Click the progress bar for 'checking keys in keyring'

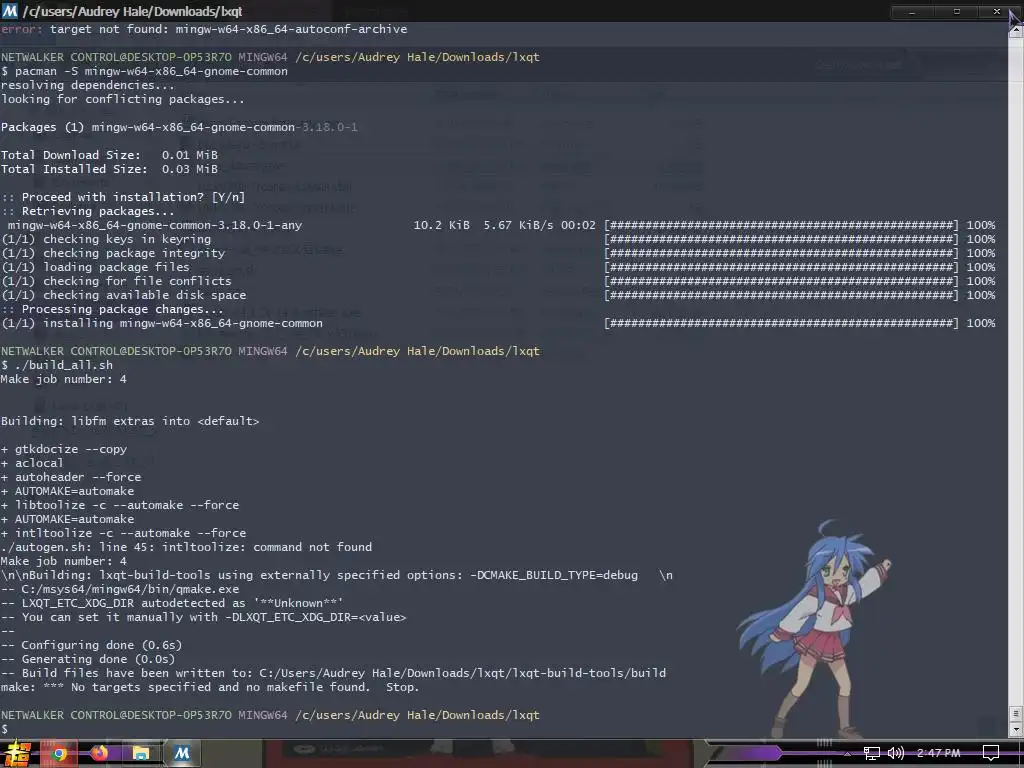pos(782,239)
